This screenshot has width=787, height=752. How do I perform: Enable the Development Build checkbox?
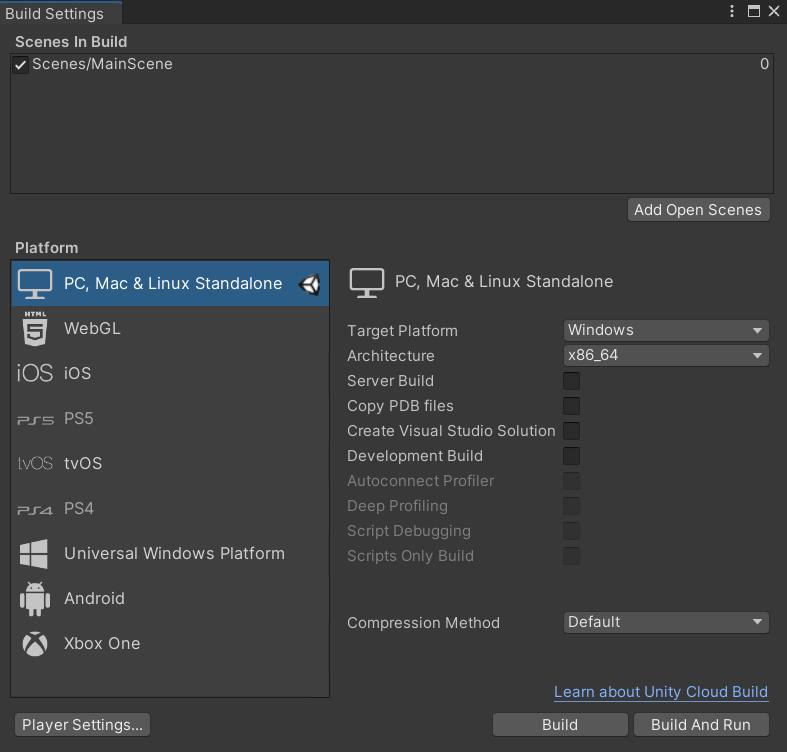tap(571, 456)
